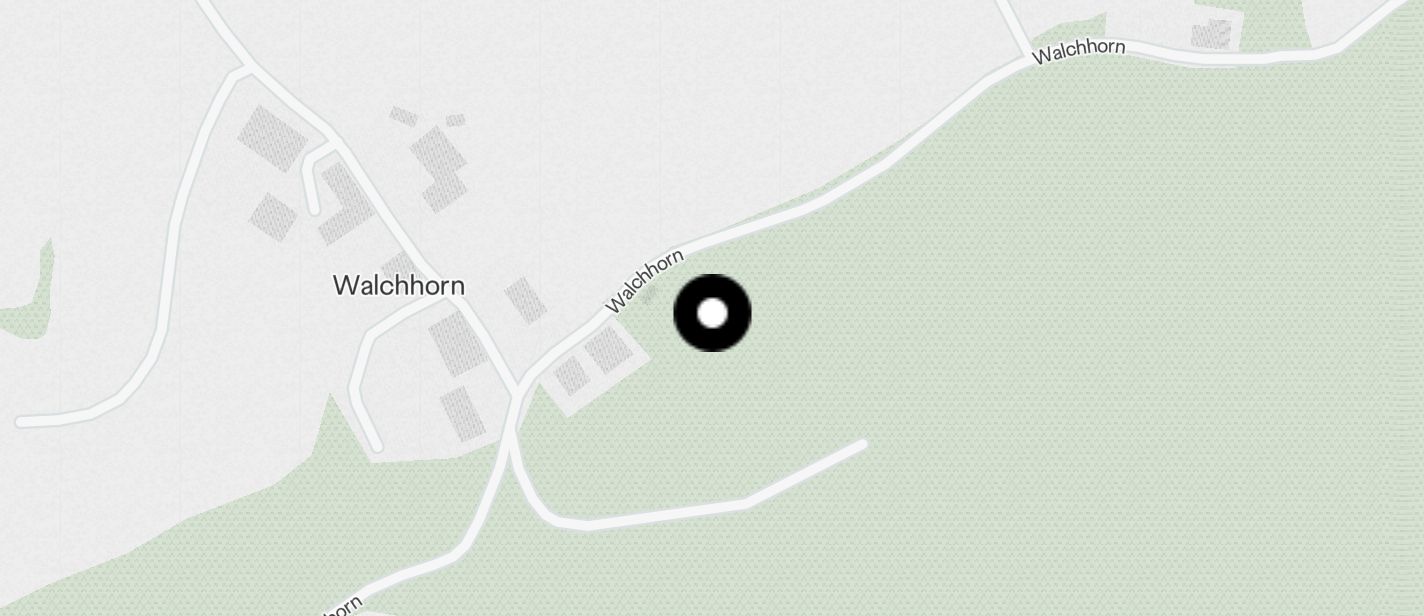This screenshot has width=1424, height=616.
Task: Click the lone building beside the top-right road
Action: pyautogui.click(x=1211, y=34)
